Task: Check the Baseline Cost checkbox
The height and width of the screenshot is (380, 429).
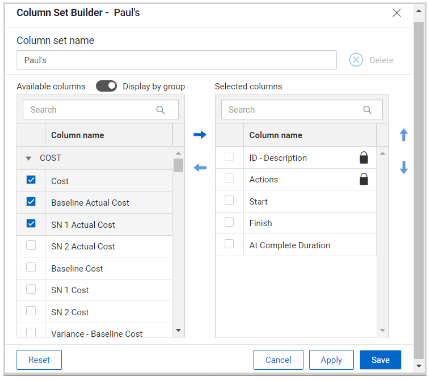Action: [x=31, y=267]
